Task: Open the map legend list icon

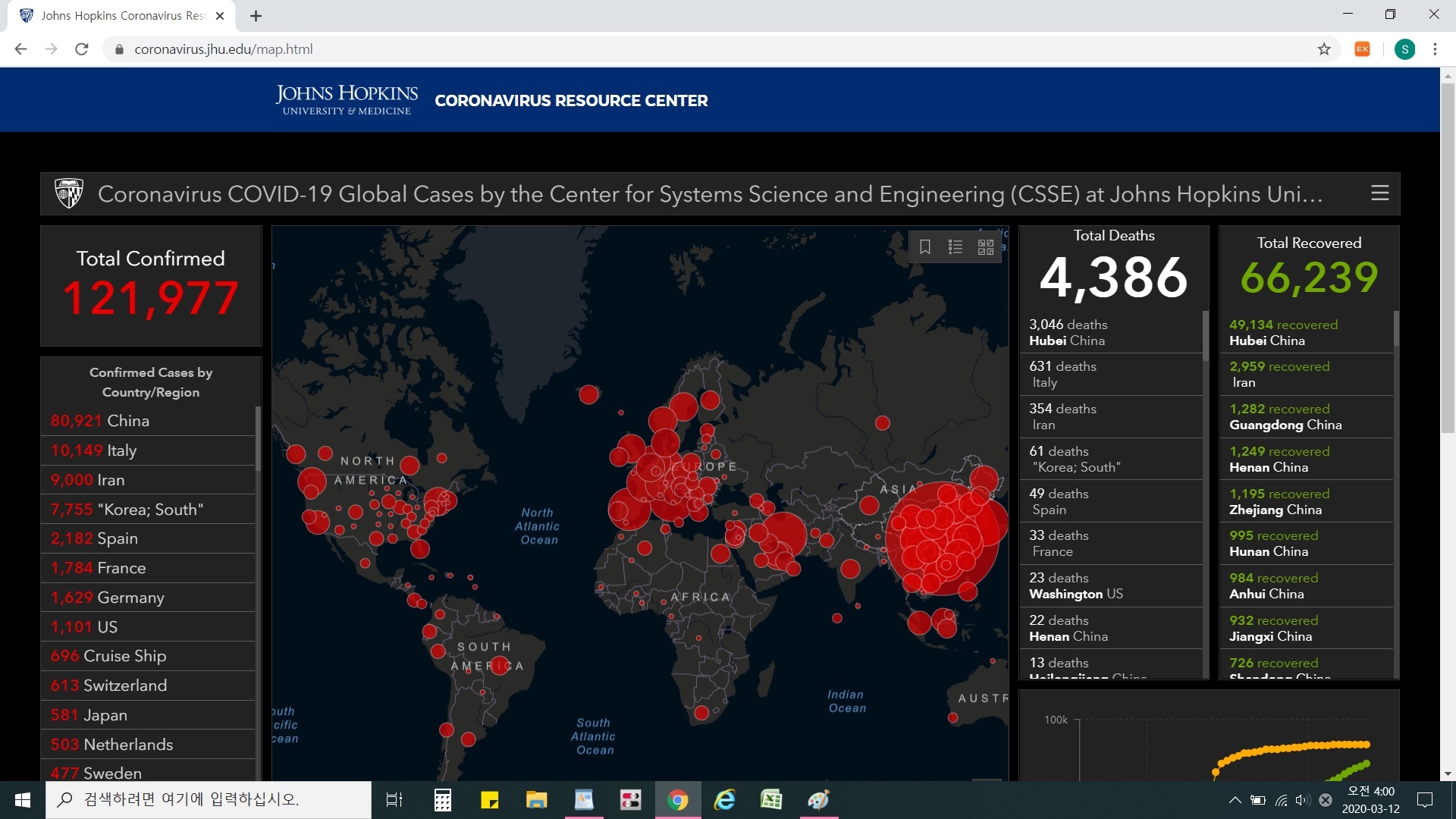Action: (955, 247)
